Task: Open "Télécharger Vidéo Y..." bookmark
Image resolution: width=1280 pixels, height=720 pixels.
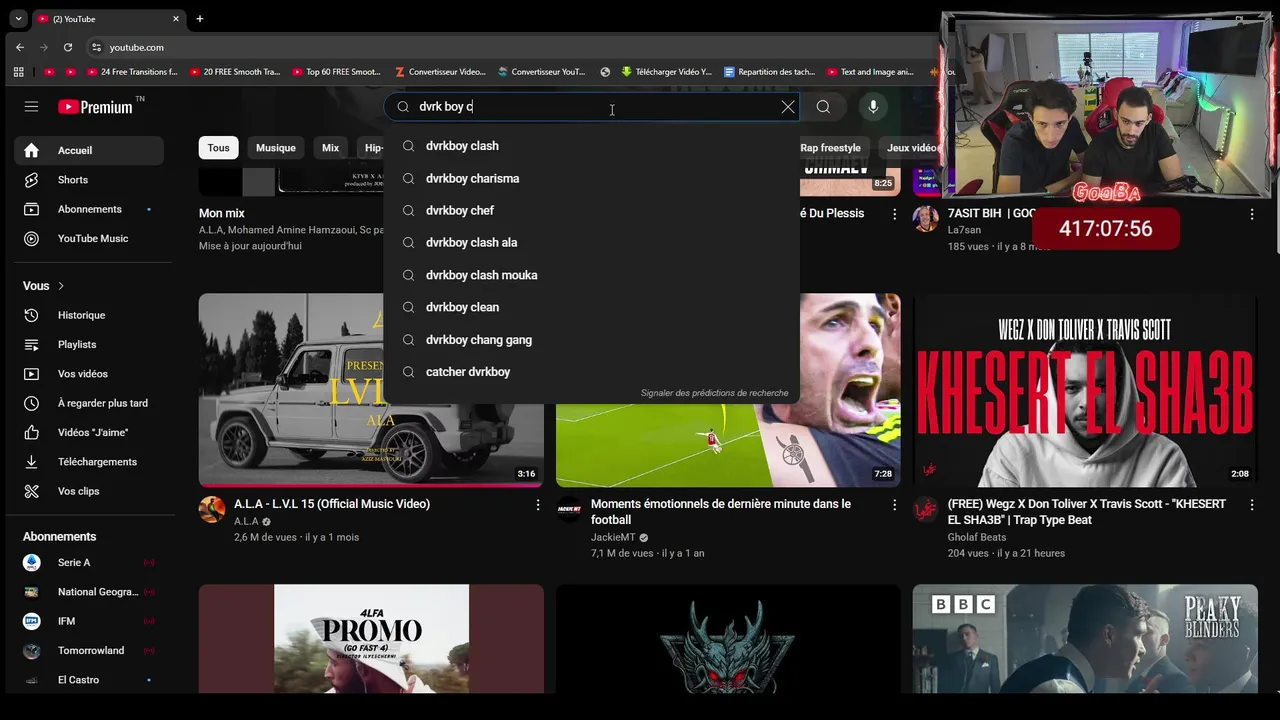Action: [666, 72]
